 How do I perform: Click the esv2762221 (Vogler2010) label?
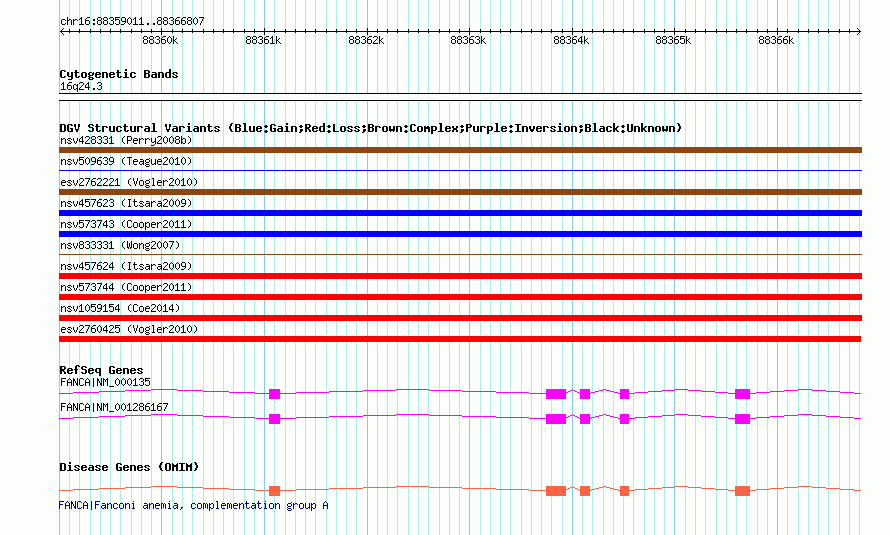pos(129,182)
